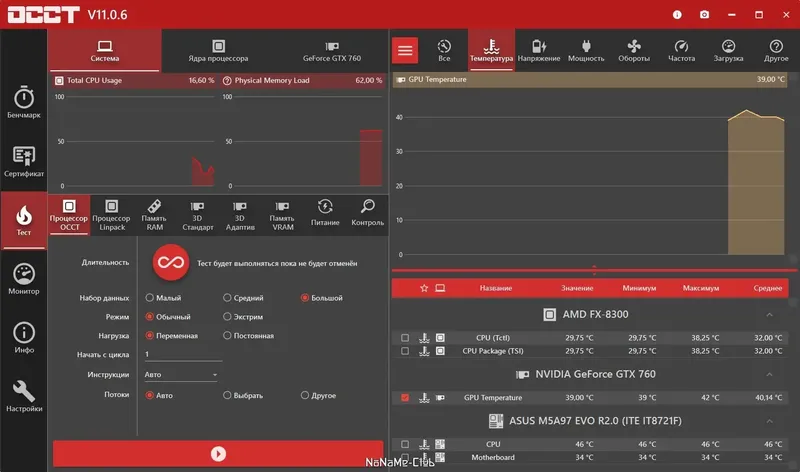Select the 3D Стандарт test

tap(197, 215)
